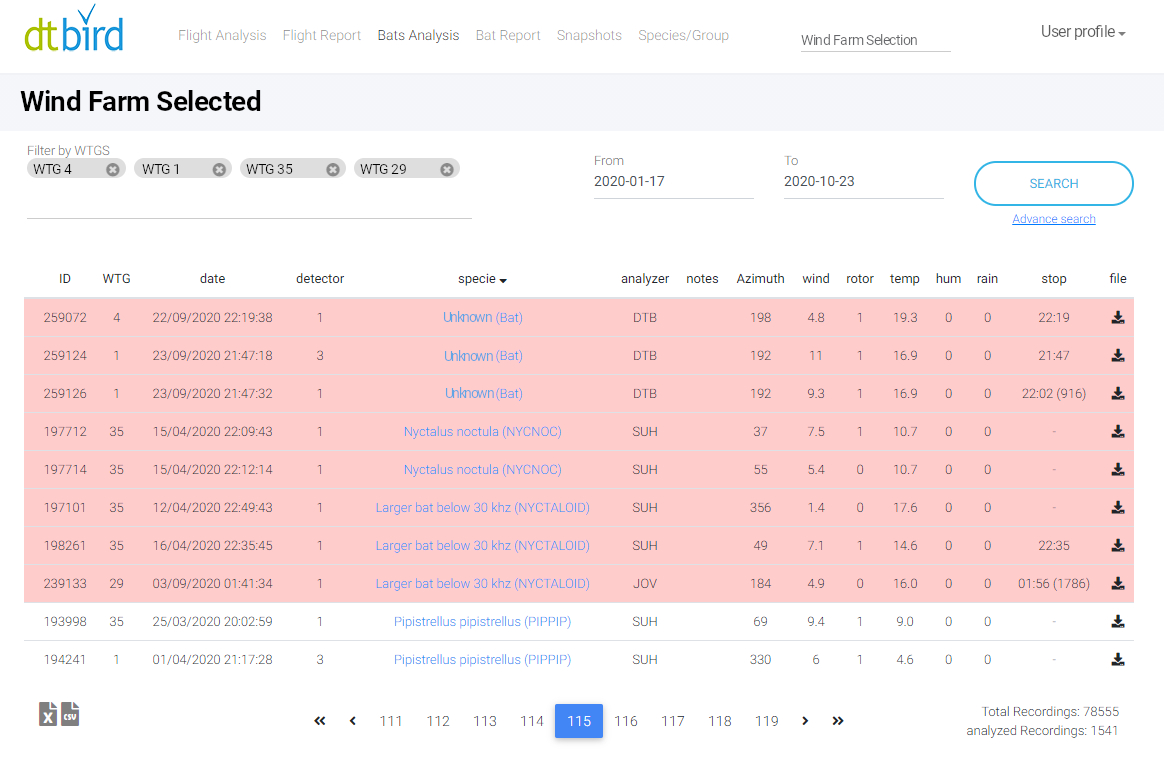Jump to first page of results
The image size is (1164, 780).
(x=319, y=721)
